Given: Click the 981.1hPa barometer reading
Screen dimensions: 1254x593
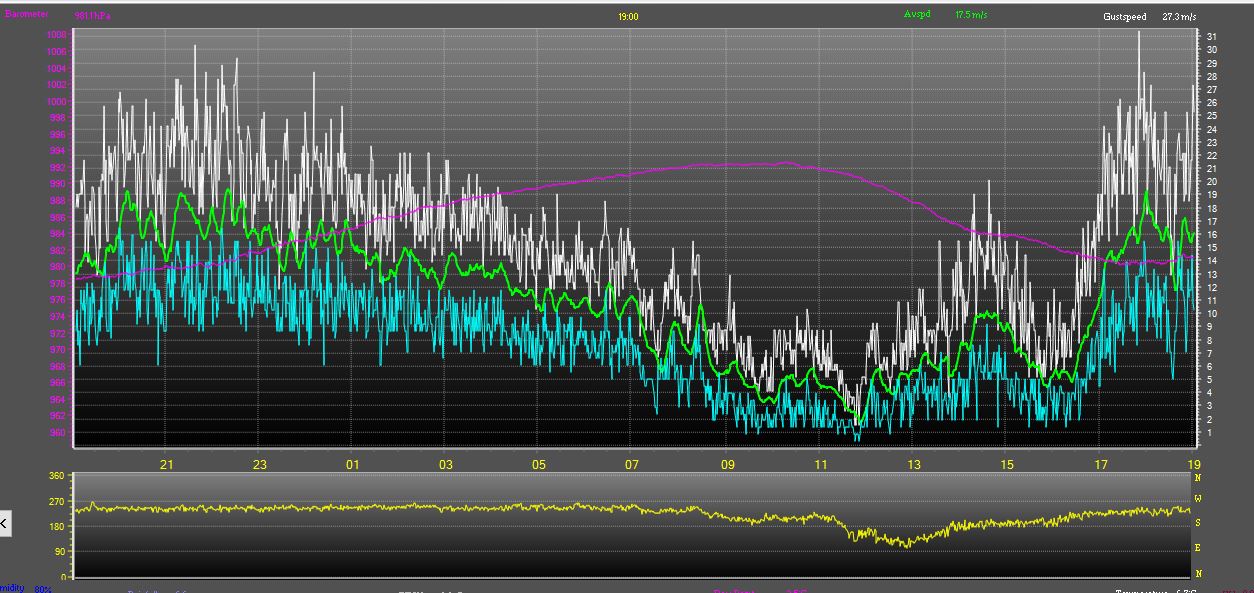Looking at the screenshot, I should [93, 16].
